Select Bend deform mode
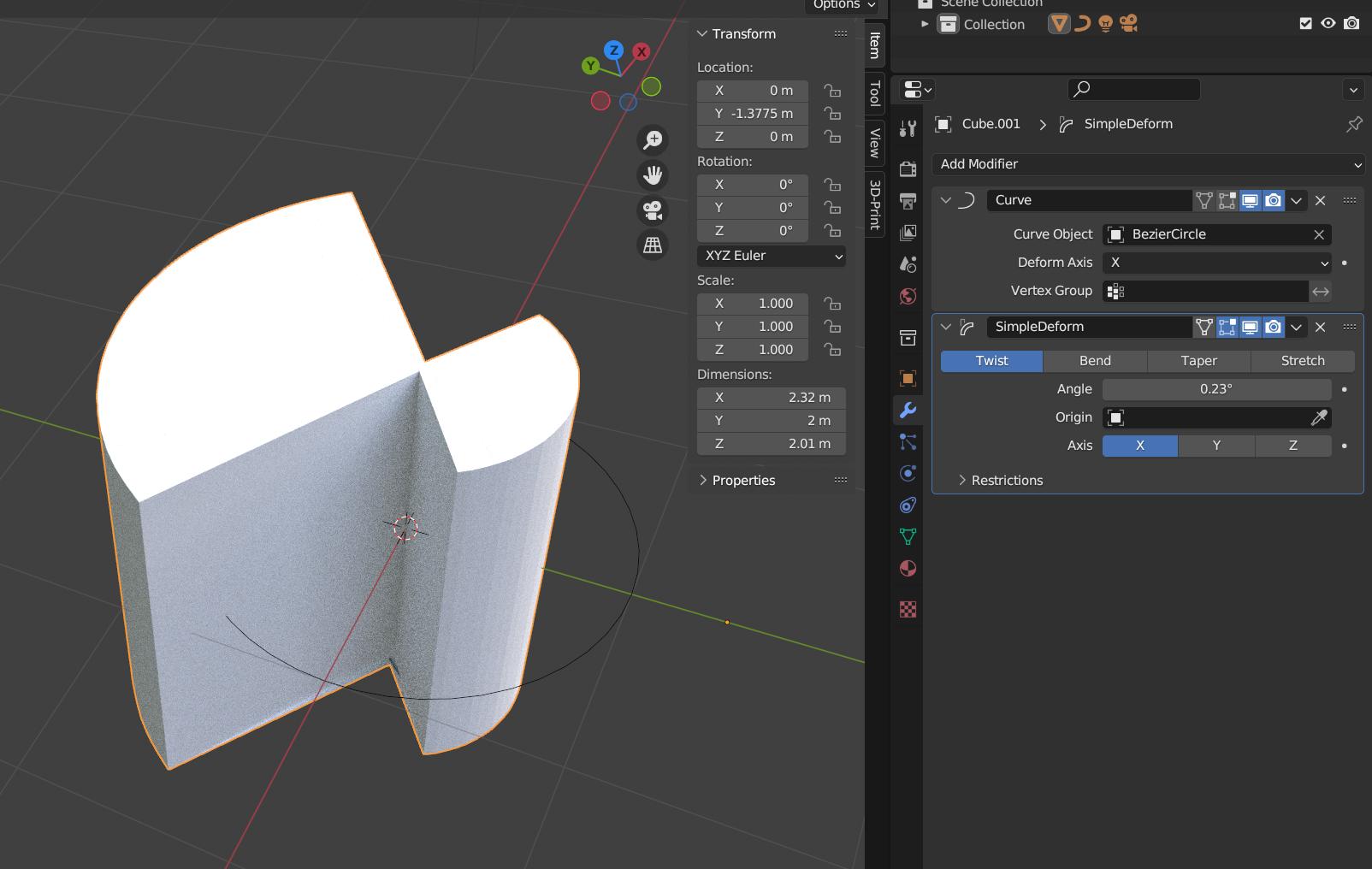The image size is (1372, 869). pos(1095,361)
